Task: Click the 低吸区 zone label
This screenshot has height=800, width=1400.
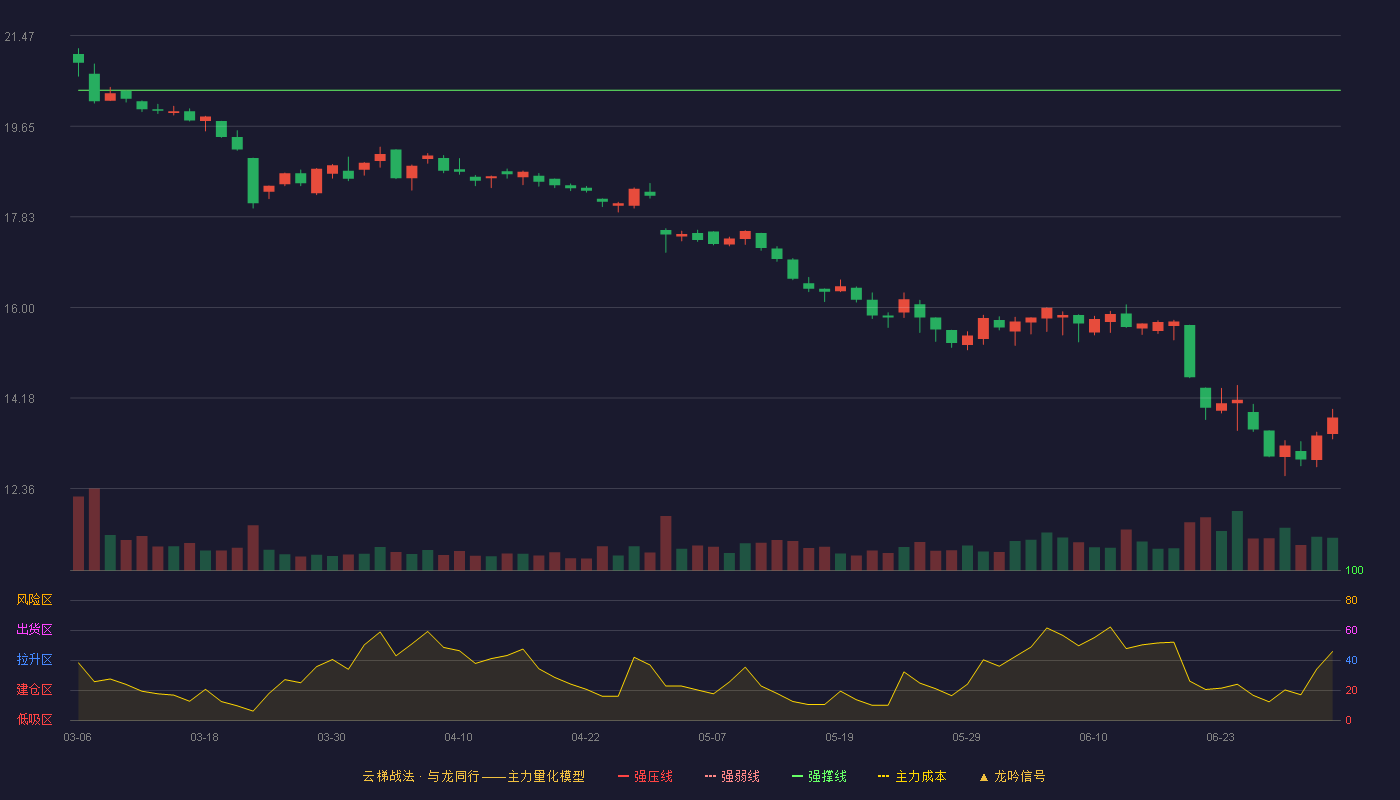Action: [34, 719]
